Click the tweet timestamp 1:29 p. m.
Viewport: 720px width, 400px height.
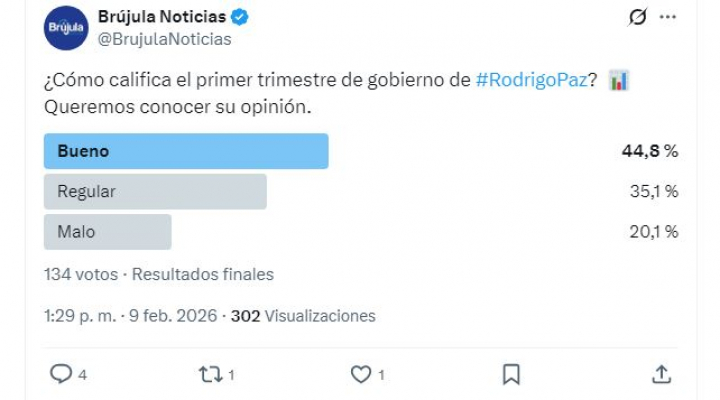coord(81,316)
